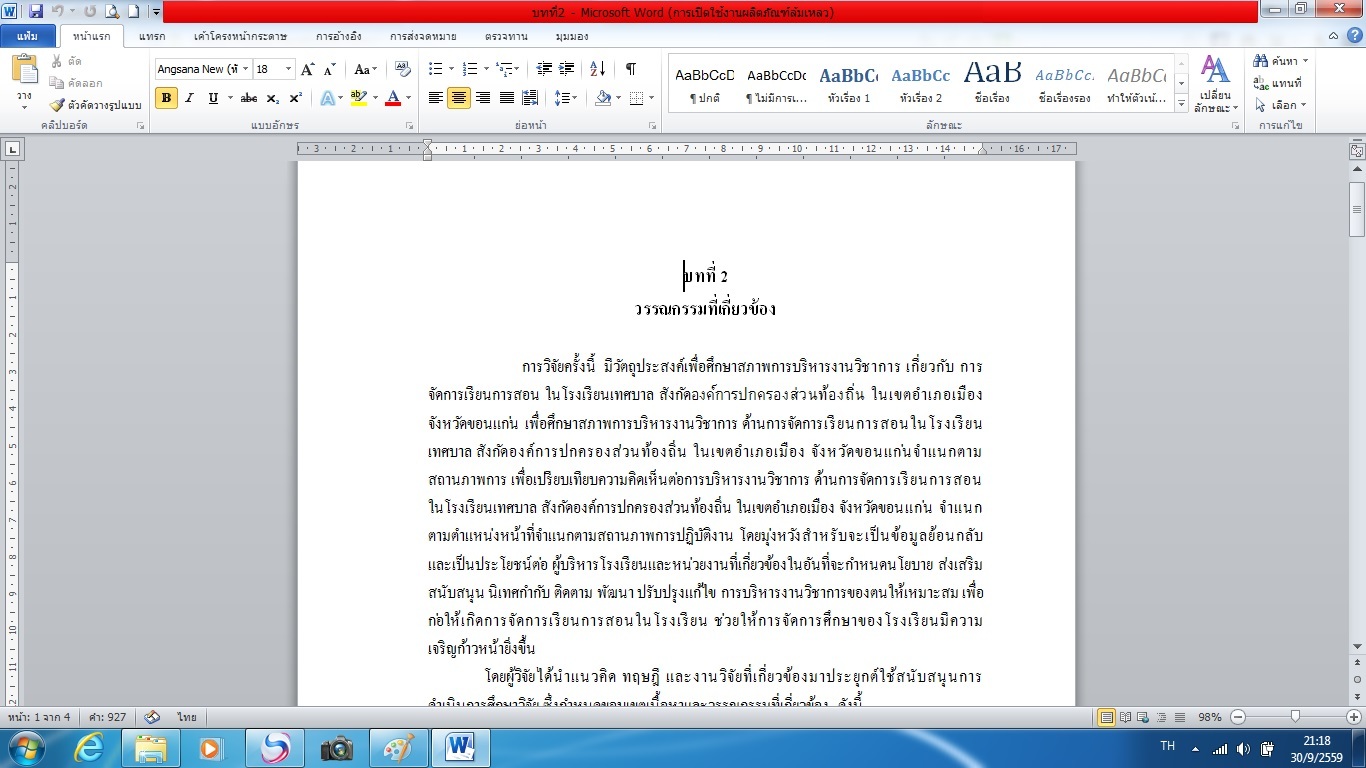Toggle Italic formatting

point(189,98)
